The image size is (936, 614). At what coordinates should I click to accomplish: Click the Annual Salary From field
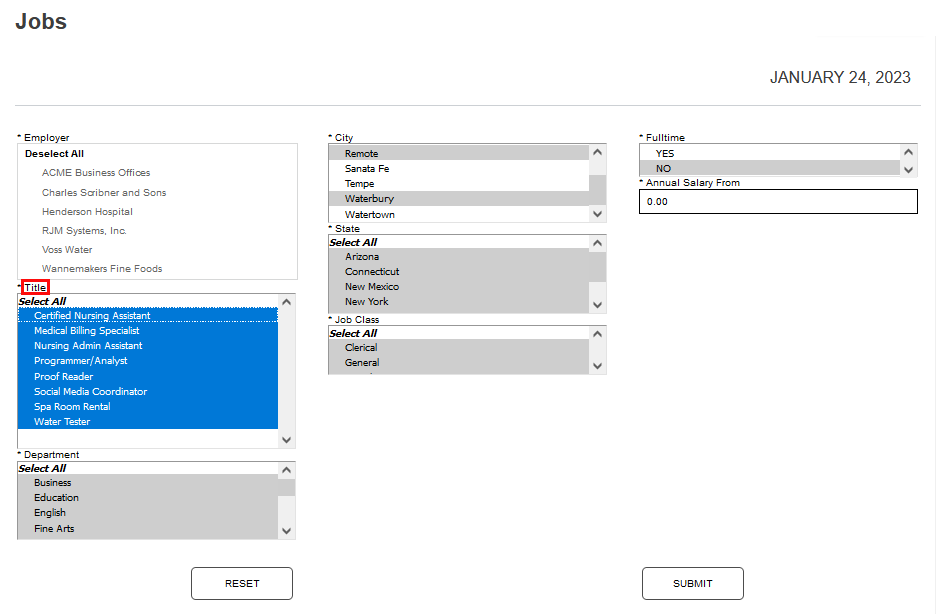click(x=777, y=201)
